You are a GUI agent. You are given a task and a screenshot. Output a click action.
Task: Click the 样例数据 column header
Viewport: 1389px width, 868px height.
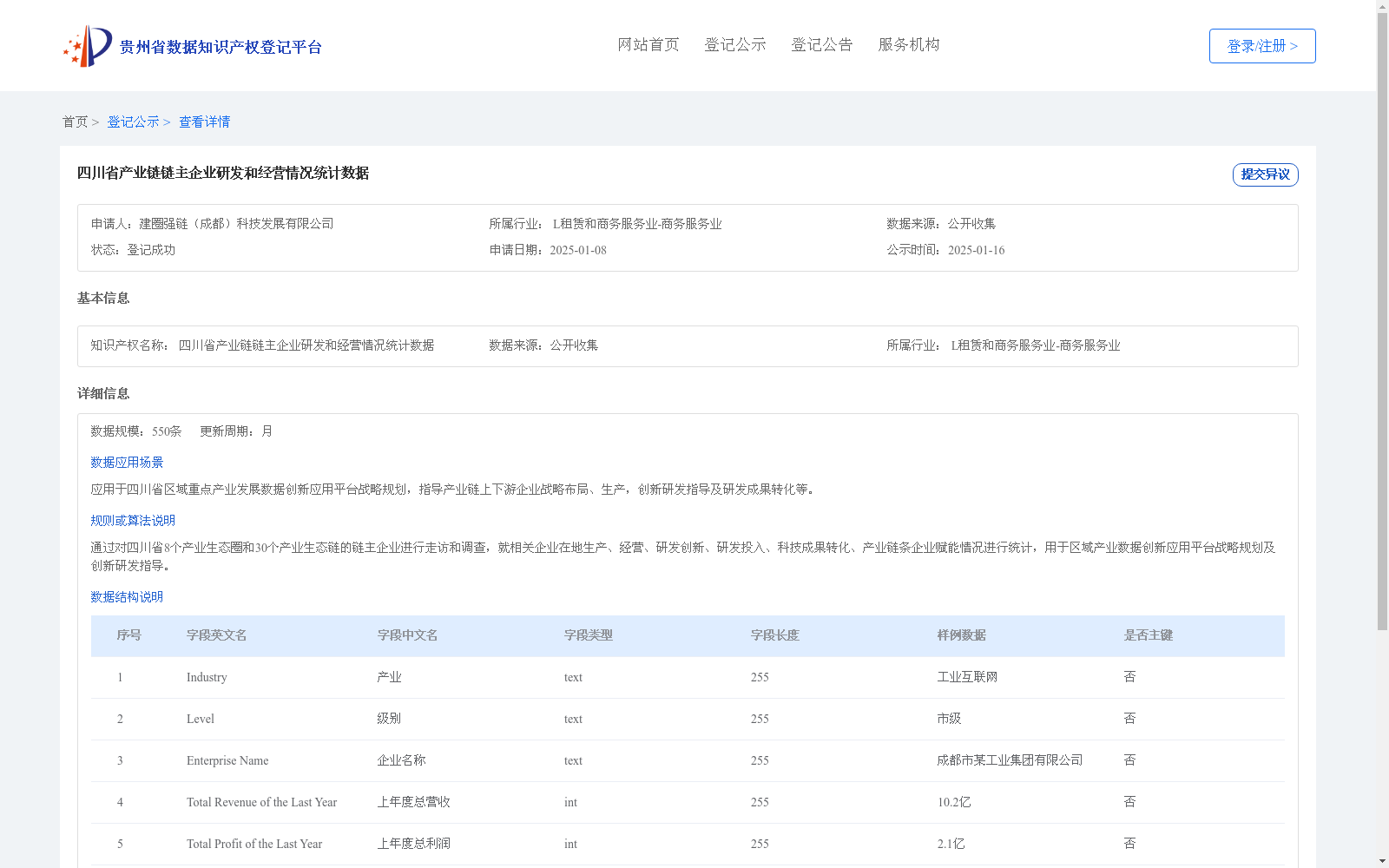961,635
